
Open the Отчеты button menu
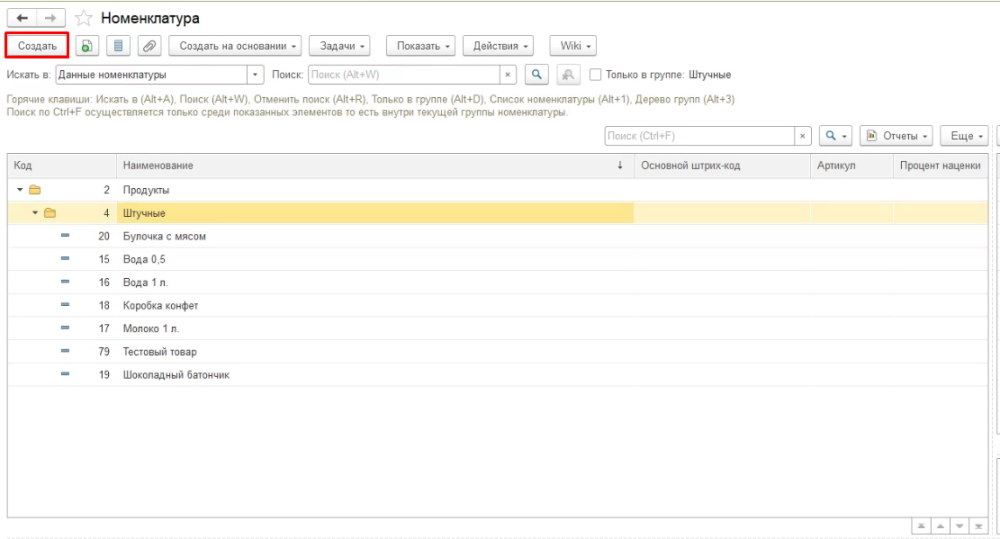click(896, 136)
